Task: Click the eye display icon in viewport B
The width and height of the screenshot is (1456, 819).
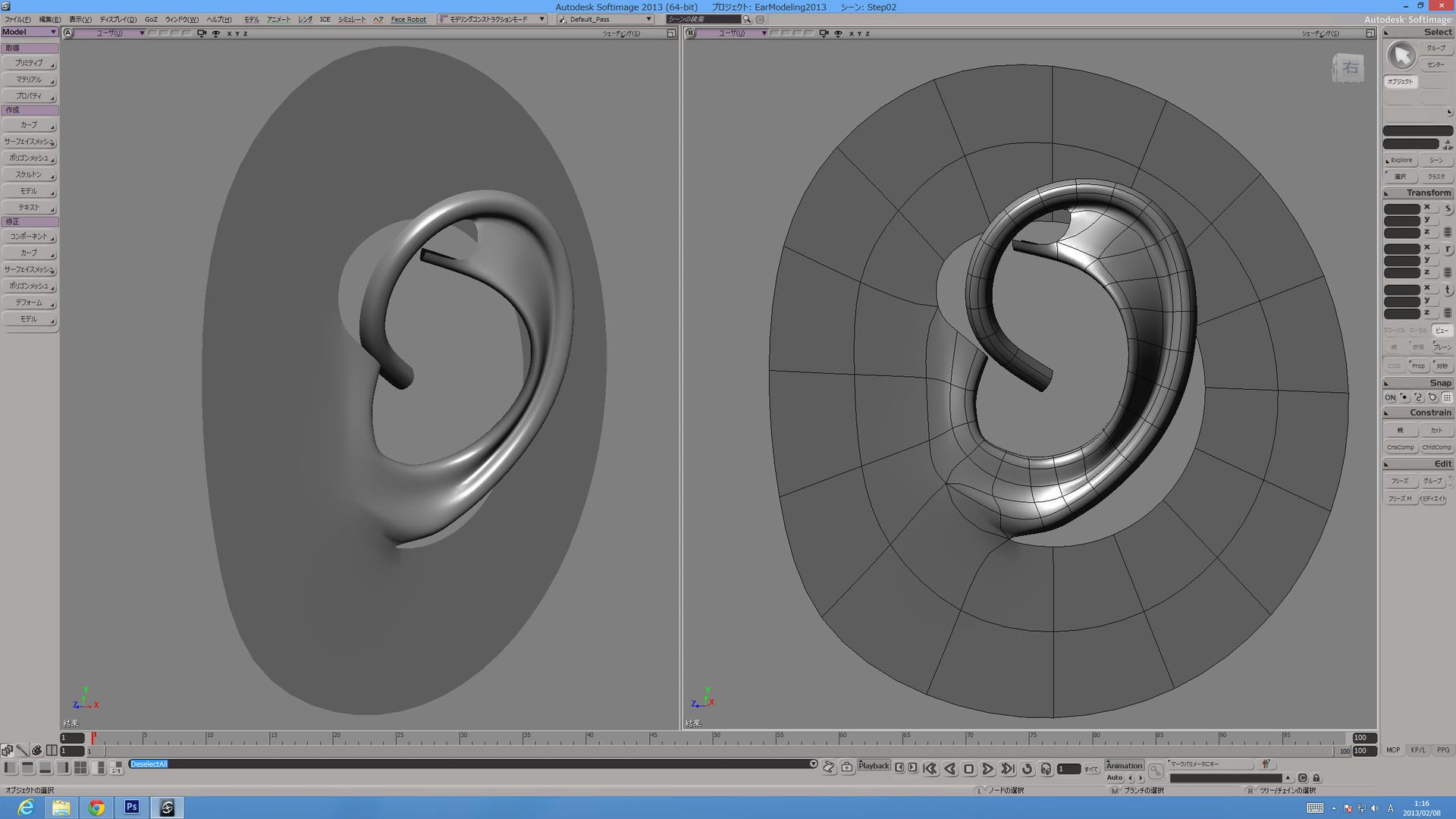Action: coord(837,33)
